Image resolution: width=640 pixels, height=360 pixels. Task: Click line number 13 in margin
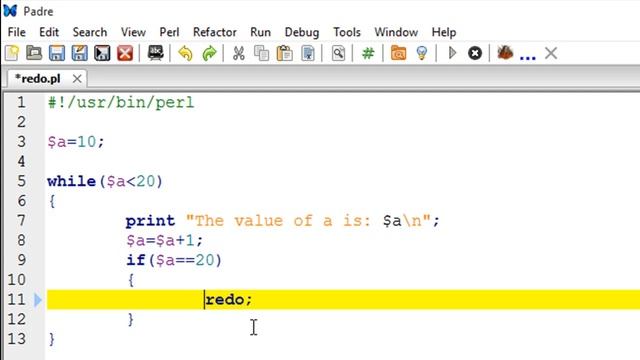tap(17, 339)
